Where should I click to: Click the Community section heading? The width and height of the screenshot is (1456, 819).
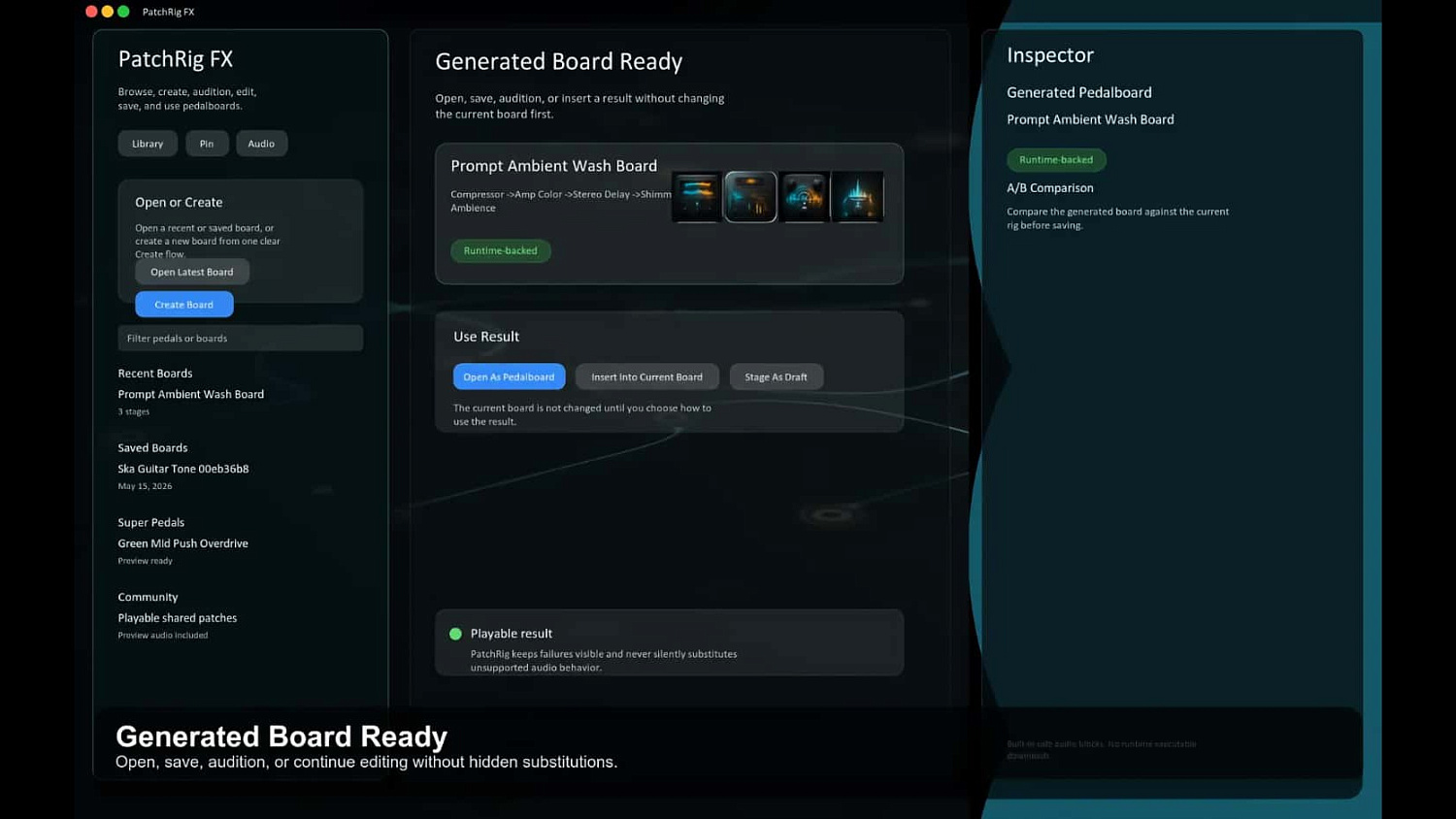pyautogui.click(x=149, y=598)
